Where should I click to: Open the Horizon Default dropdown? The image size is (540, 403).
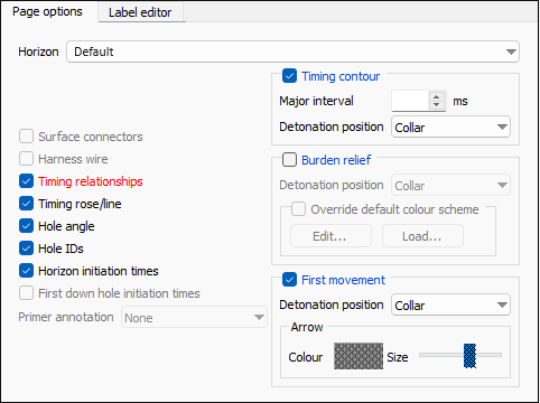(x=293, y=52)
